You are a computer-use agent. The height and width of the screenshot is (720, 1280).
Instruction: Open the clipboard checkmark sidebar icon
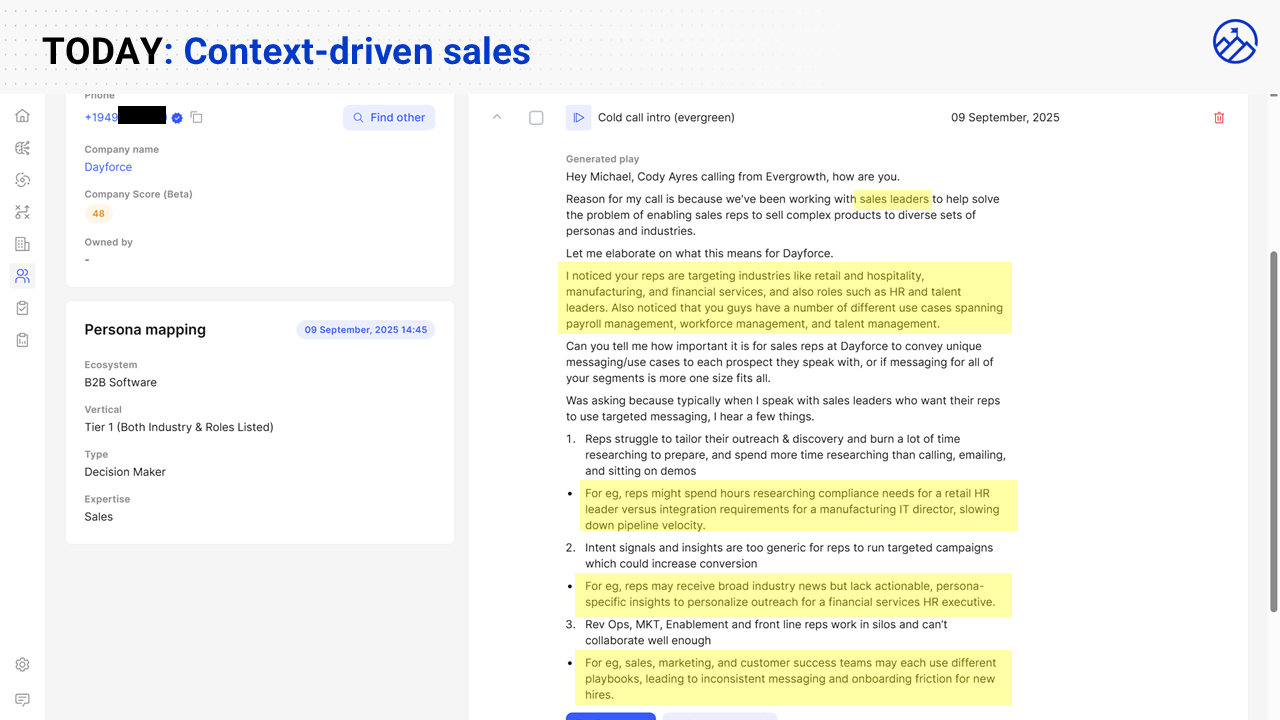[22, 308]
